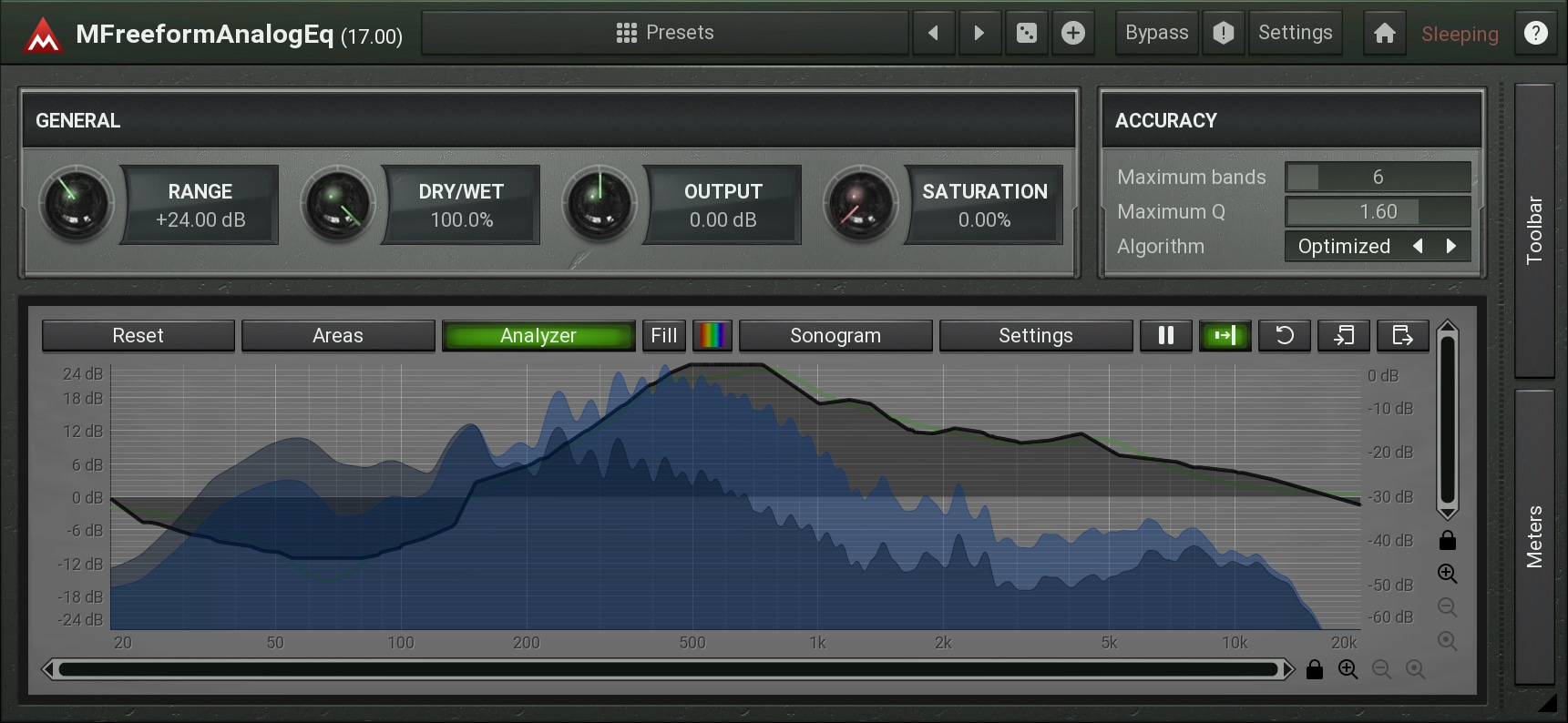
Task: Open the Sonogram view
Action: 835,336
